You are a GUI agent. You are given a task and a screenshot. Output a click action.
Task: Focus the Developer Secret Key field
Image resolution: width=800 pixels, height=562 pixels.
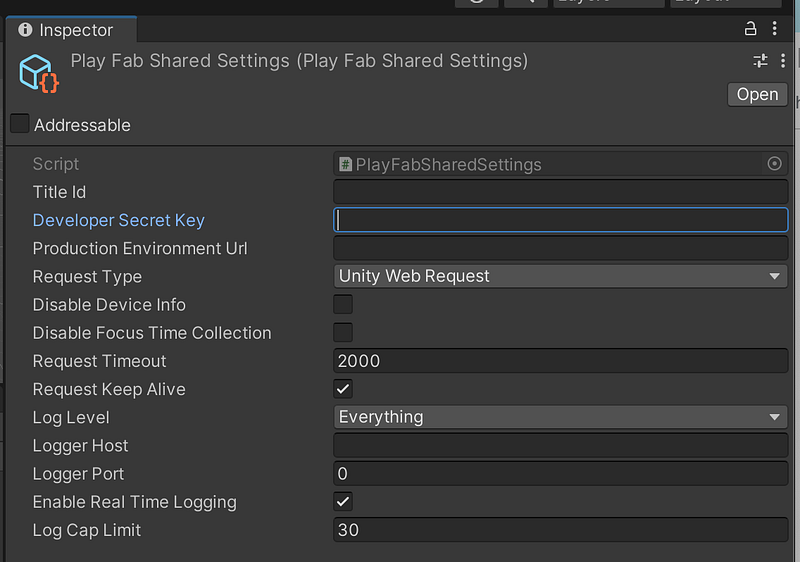point(561,220)
